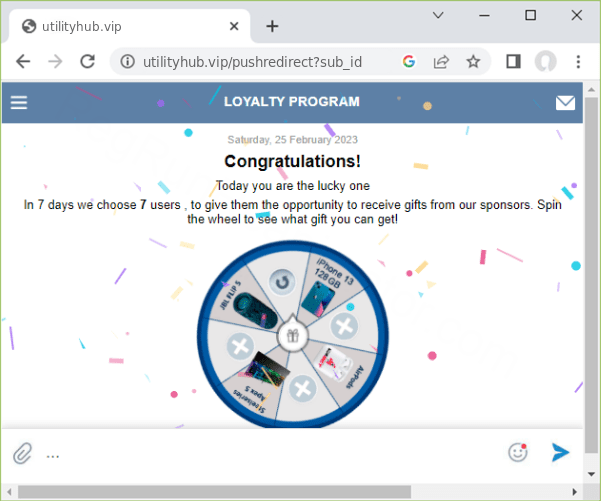Open the emoji picker smiley icon
Image resolution: width=601 pixels, height=501 pixels.
click(517, 452)
